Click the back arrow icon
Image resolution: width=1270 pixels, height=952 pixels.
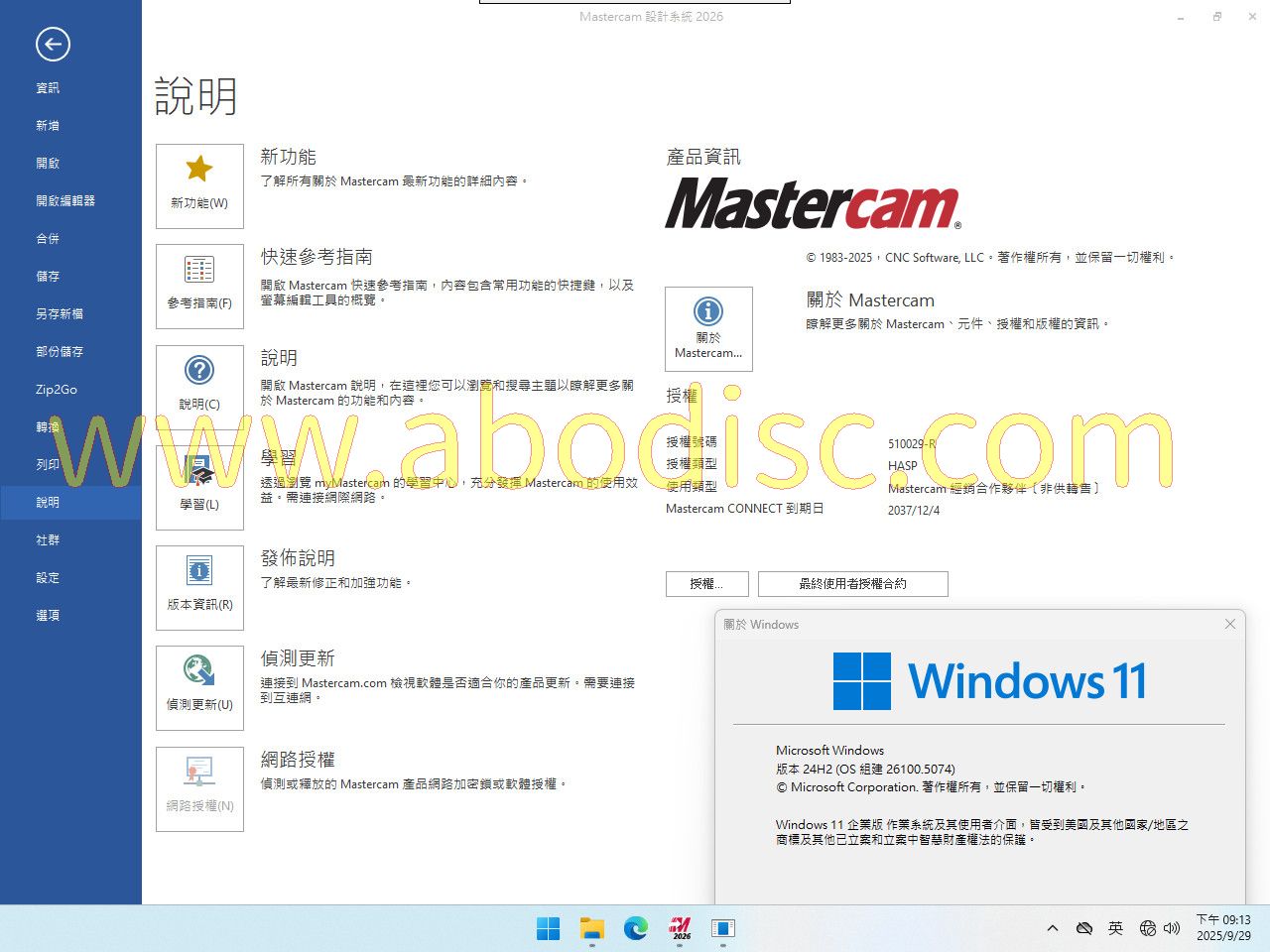(x=53, y=44)
